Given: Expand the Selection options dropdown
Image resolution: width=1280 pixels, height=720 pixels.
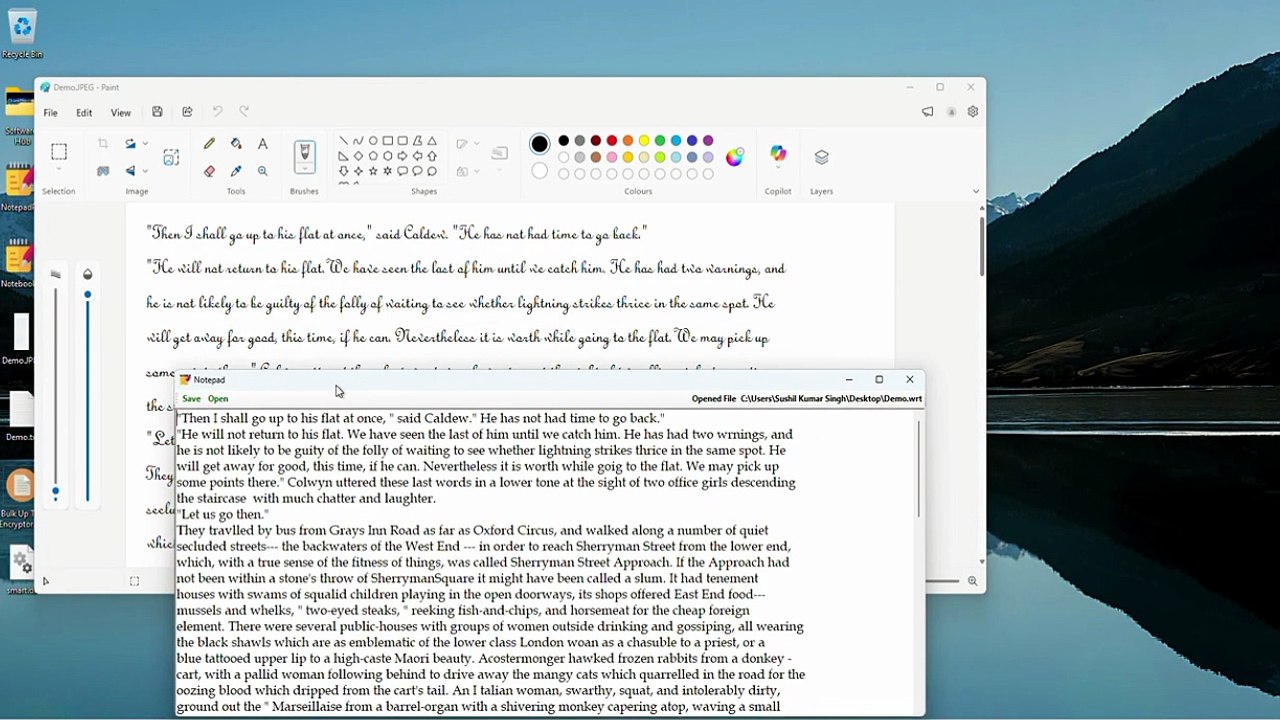Looking at the screenshot, I should (x=59, y=171).
